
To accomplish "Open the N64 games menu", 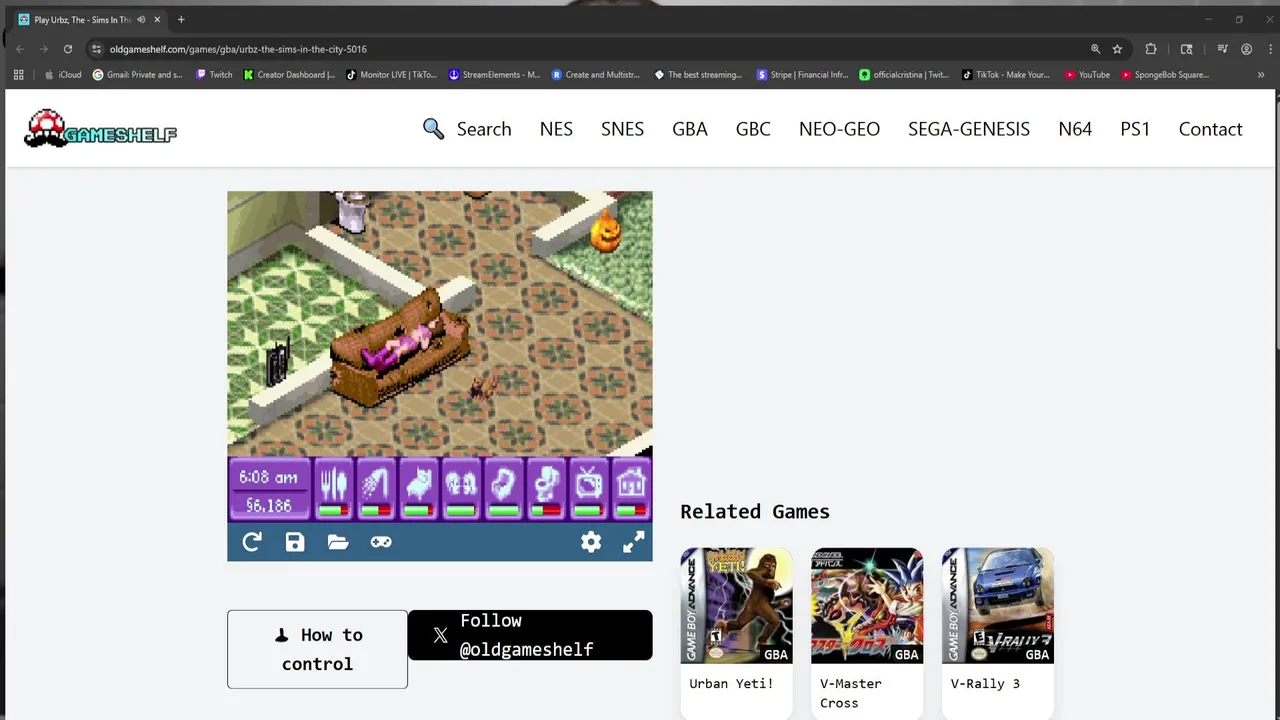I will [1075, 129].
